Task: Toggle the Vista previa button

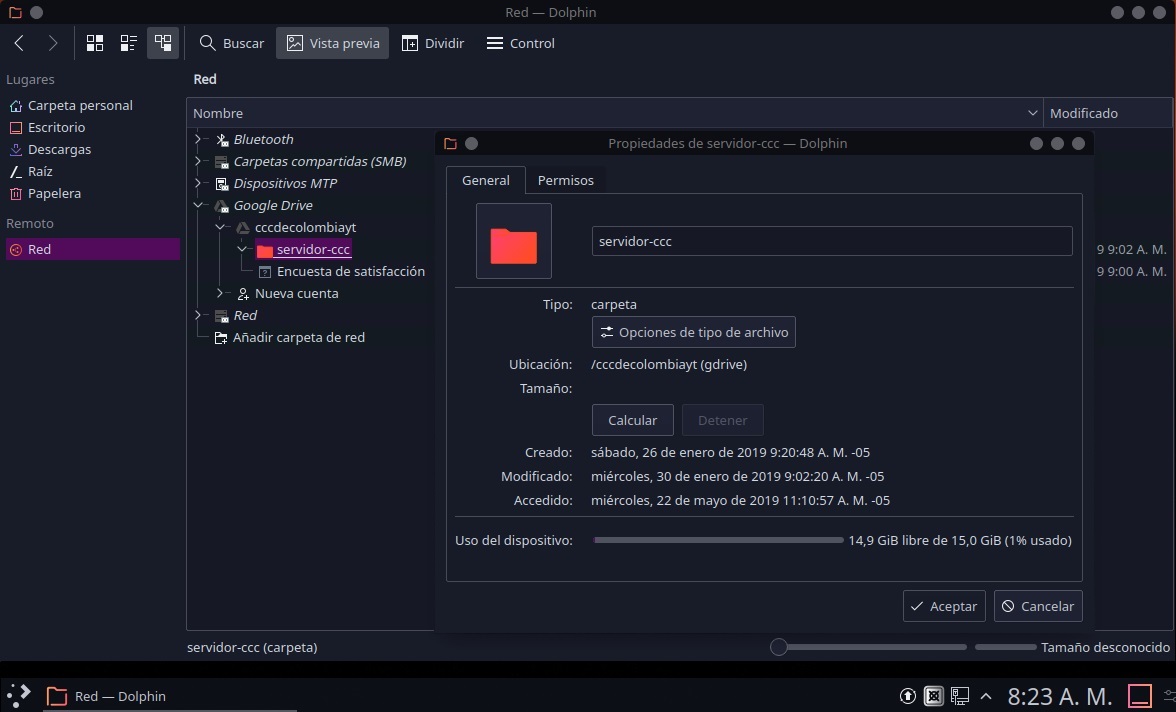Action: pyautogui.click(x=332, y=43)
